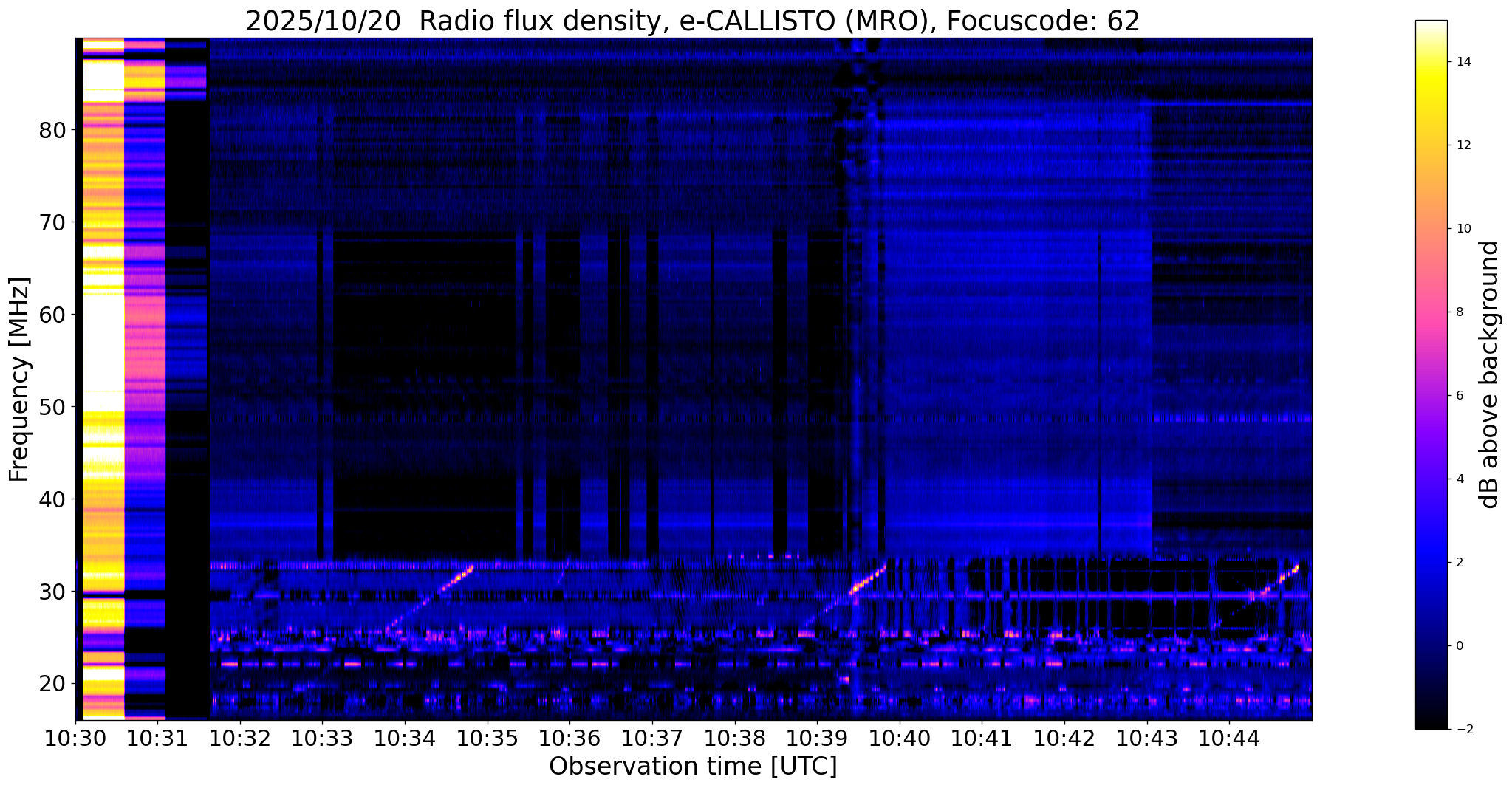1512x788 pixels.
Task: Click the 10:30 time tick label
Action: click(75, 738)
